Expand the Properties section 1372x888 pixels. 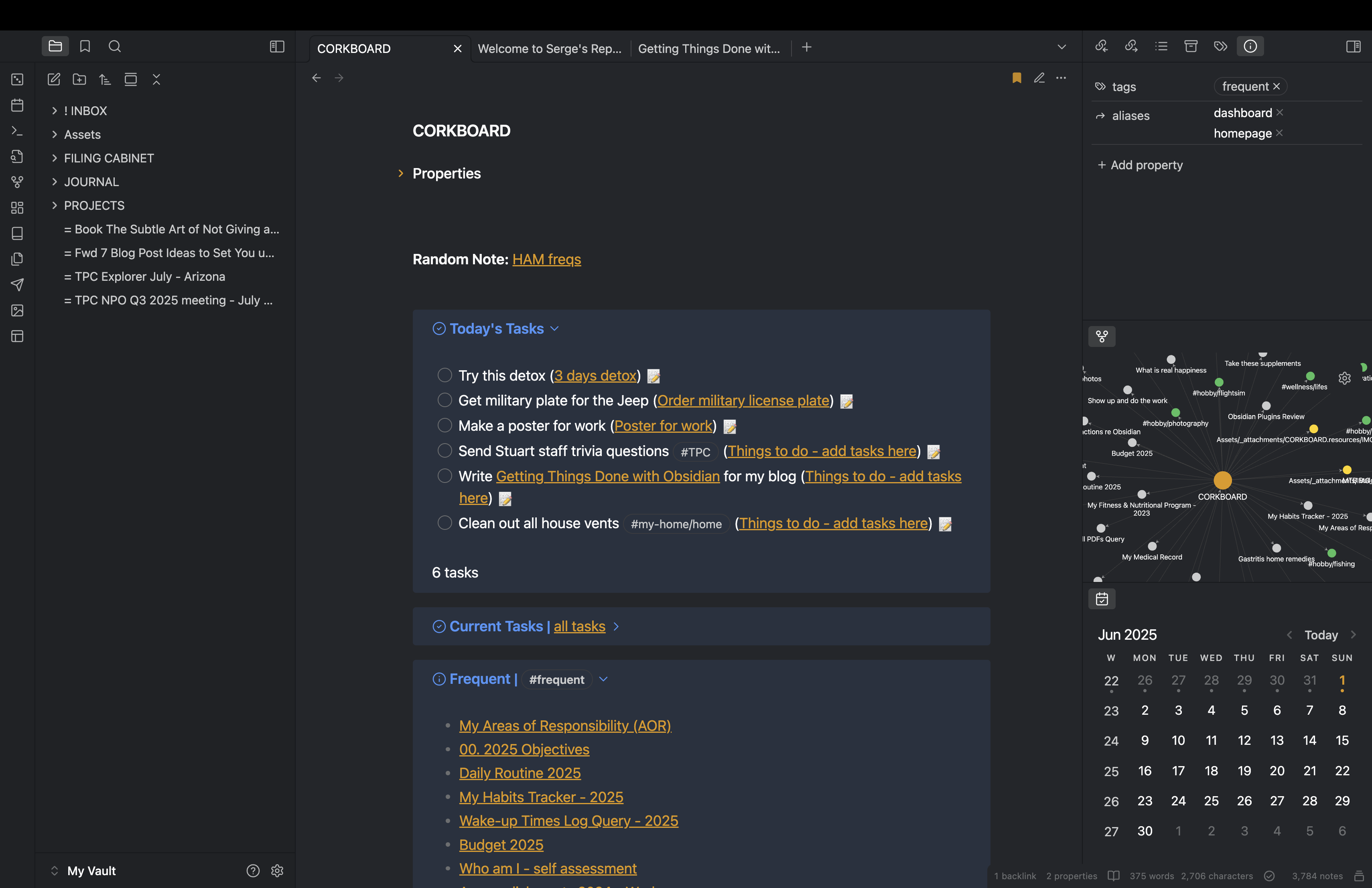click(401, 173)
